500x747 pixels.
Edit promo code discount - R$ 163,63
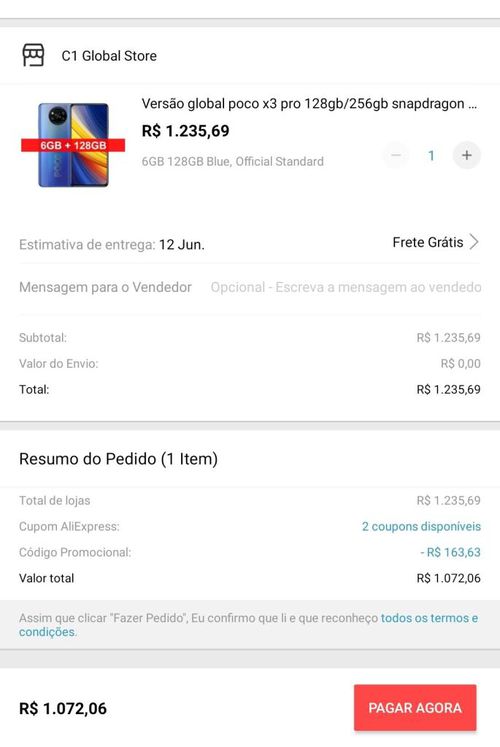450,552
